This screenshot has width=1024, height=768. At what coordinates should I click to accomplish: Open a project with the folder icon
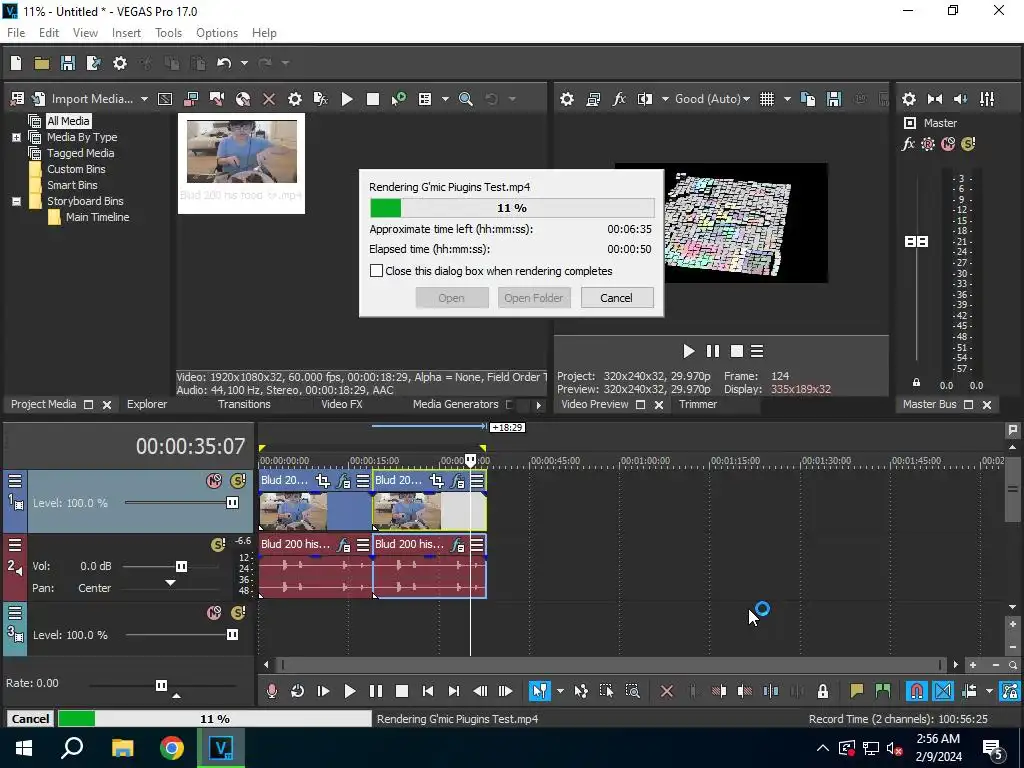[x=42, y=63]
